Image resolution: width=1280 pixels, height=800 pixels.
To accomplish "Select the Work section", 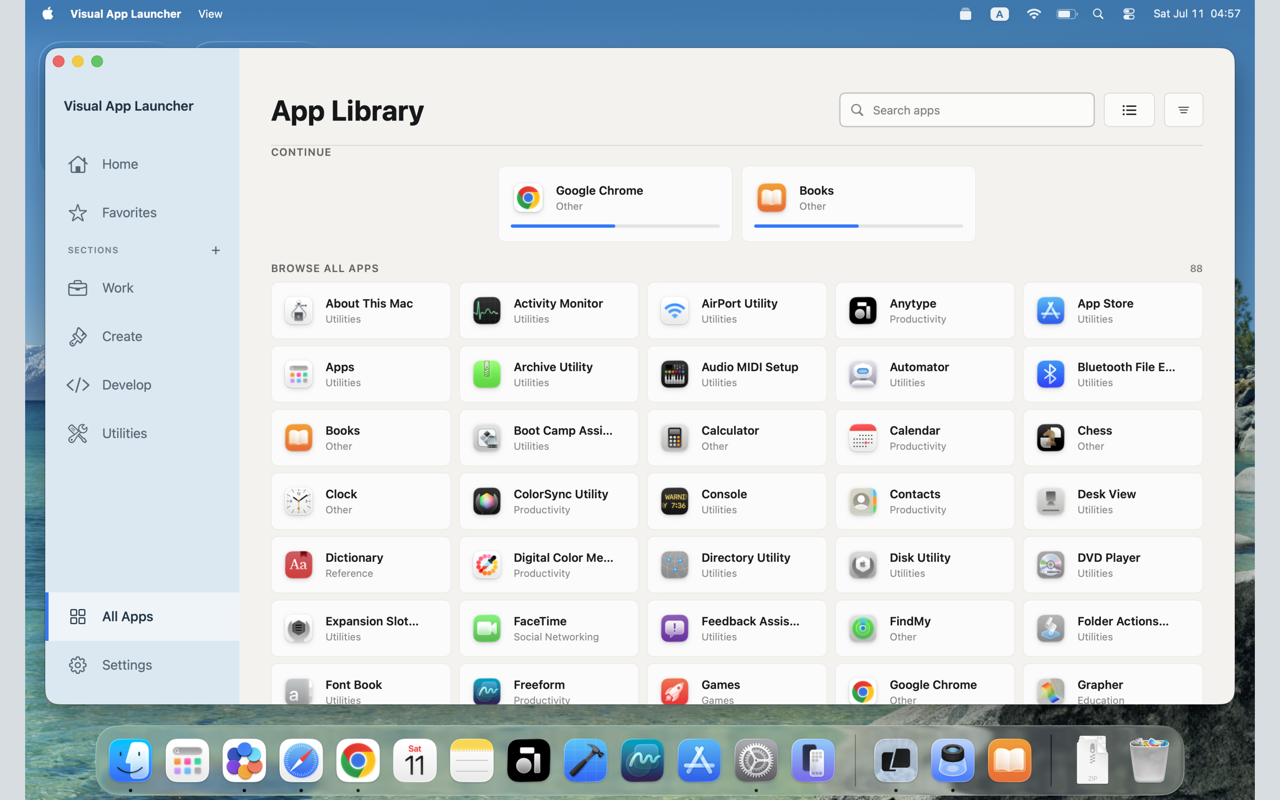I will click(142, 288).
